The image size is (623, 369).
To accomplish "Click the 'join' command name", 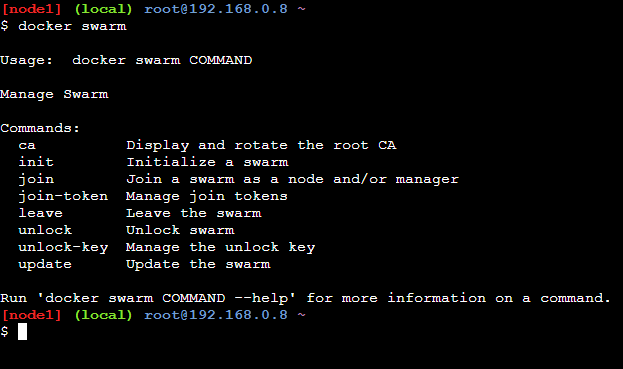I will coord(36,179).
